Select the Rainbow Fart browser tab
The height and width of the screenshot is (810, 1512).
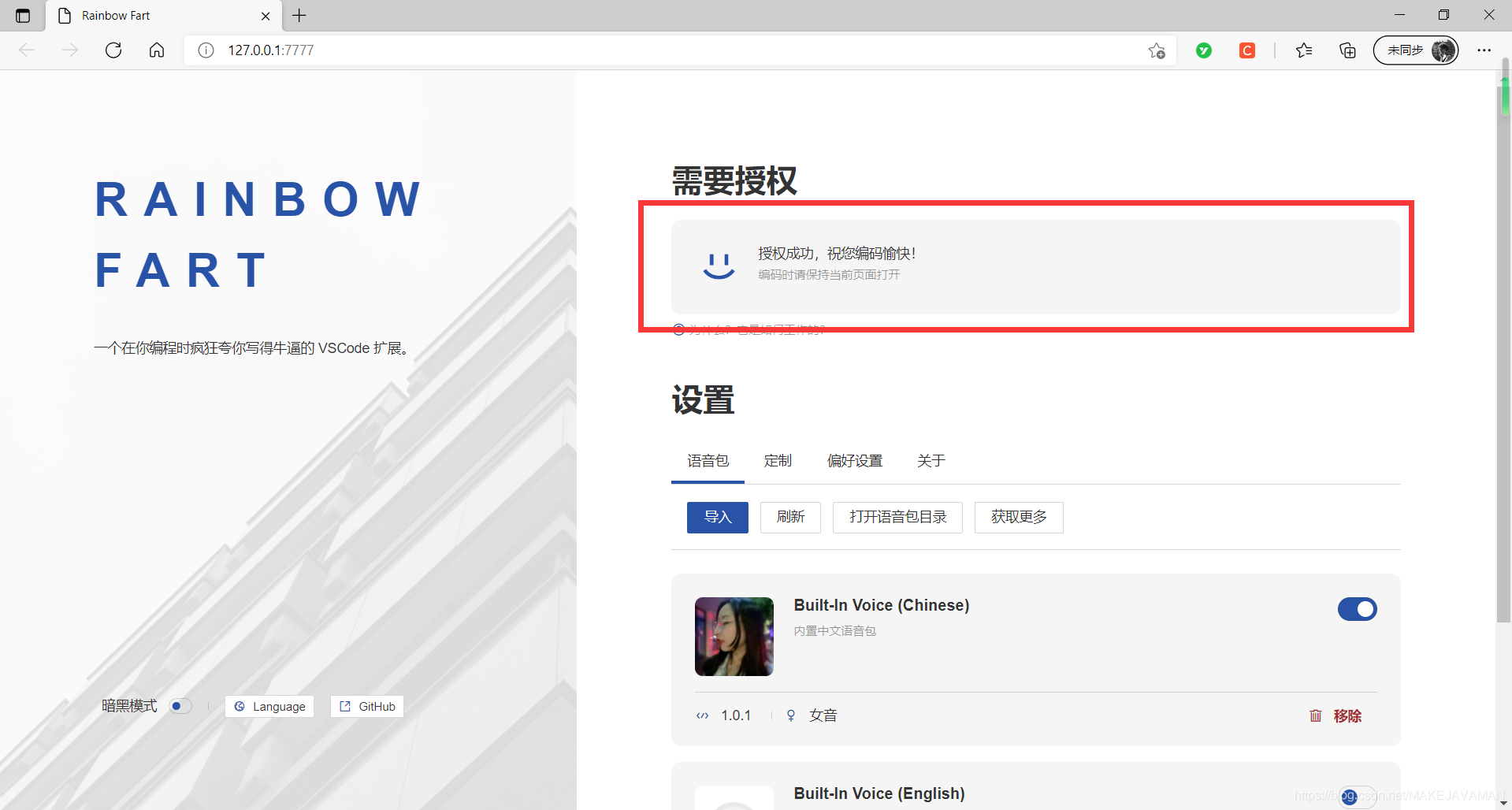pos(165,16)
